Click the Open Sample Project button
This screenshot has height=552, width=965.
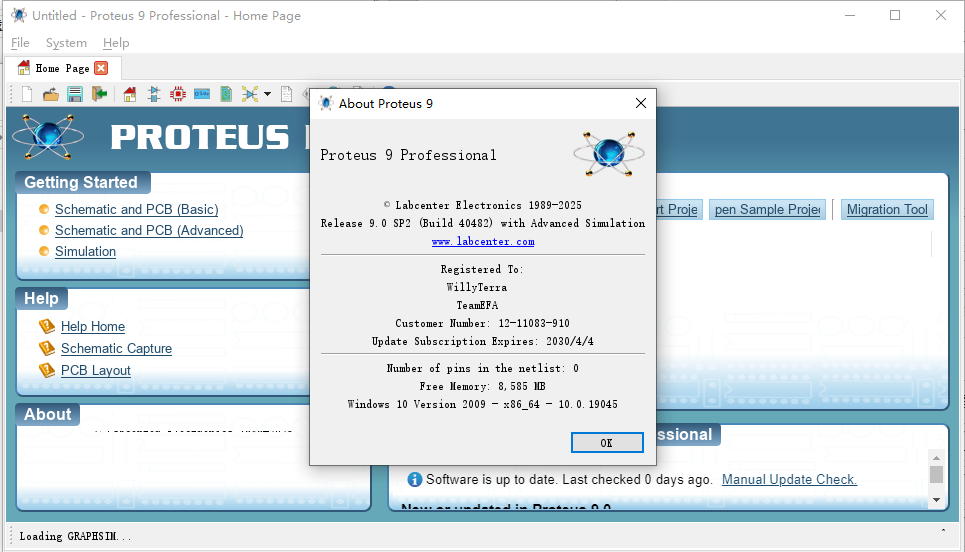pyautogui.click(x=767, y=209)
